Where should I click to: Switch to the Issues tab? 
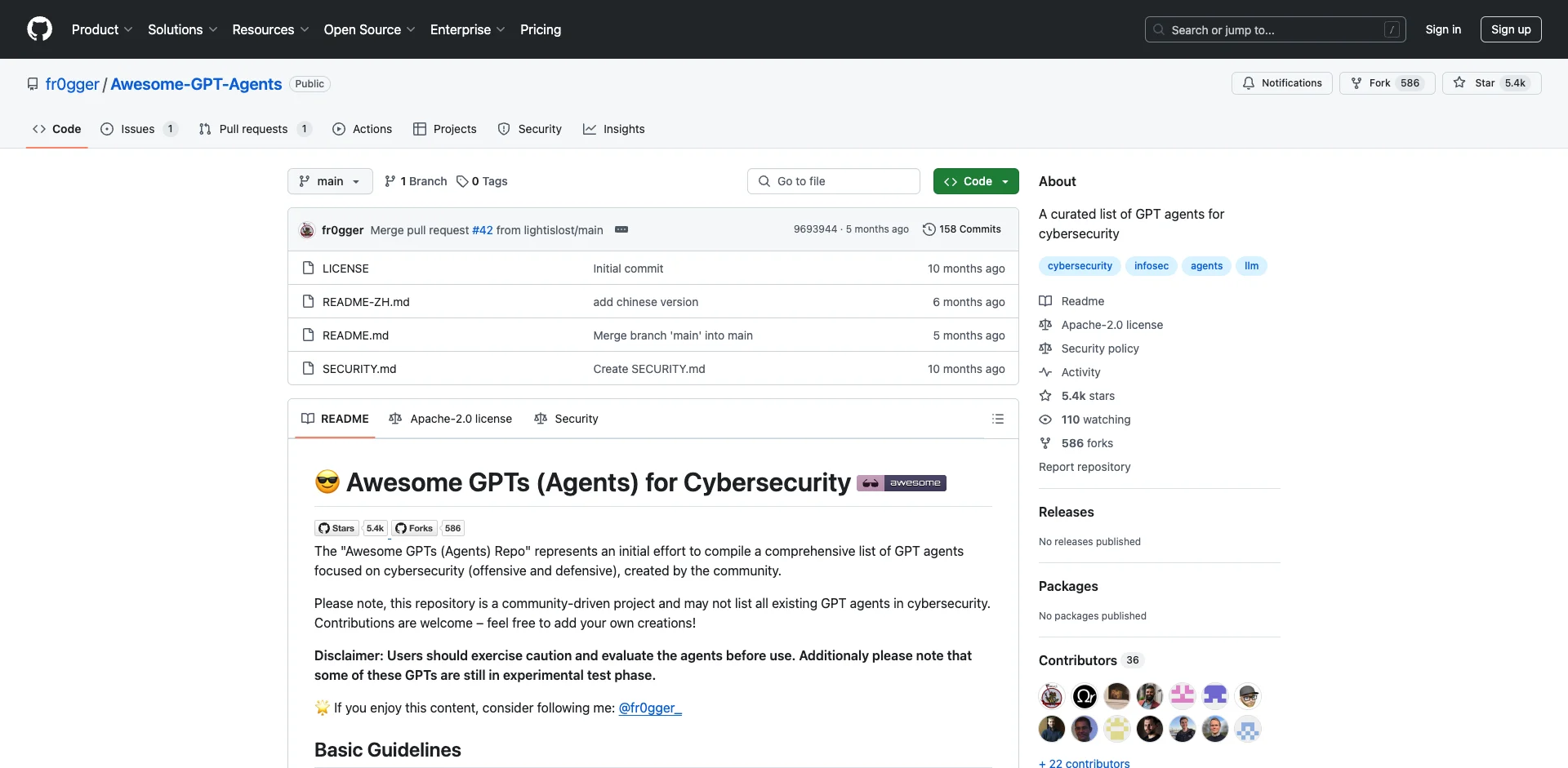pyautogui.click(x=139, y=129)
